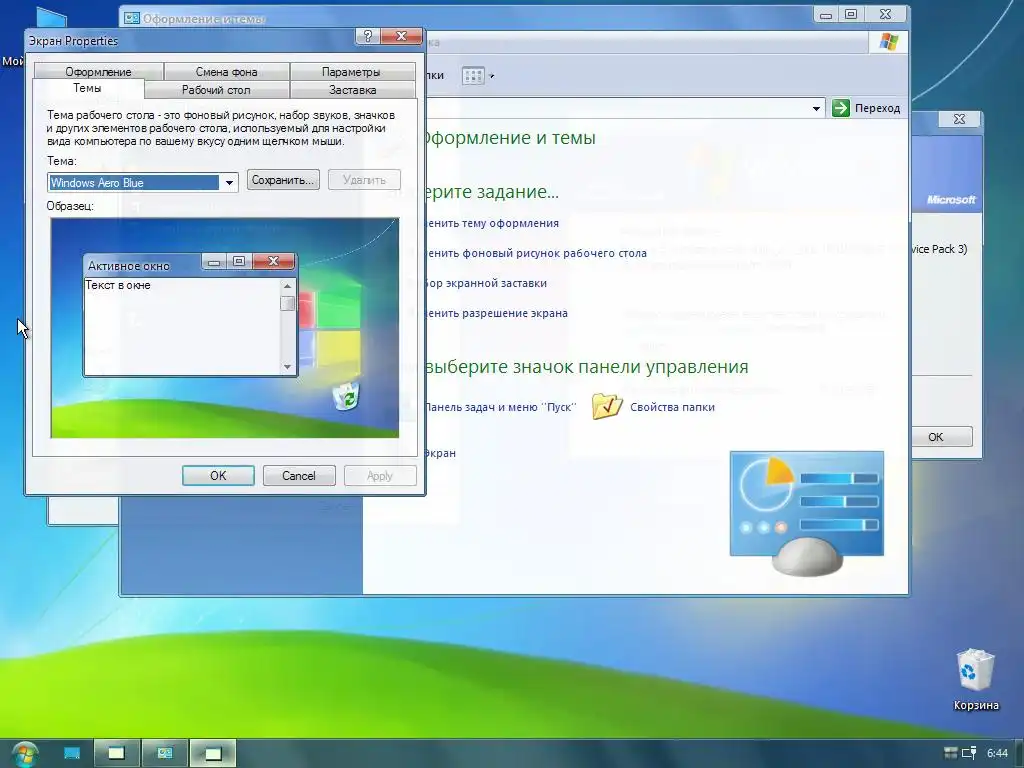Click the Сохранить... button
1024x768 pixels.
click(x=283, y=180)
